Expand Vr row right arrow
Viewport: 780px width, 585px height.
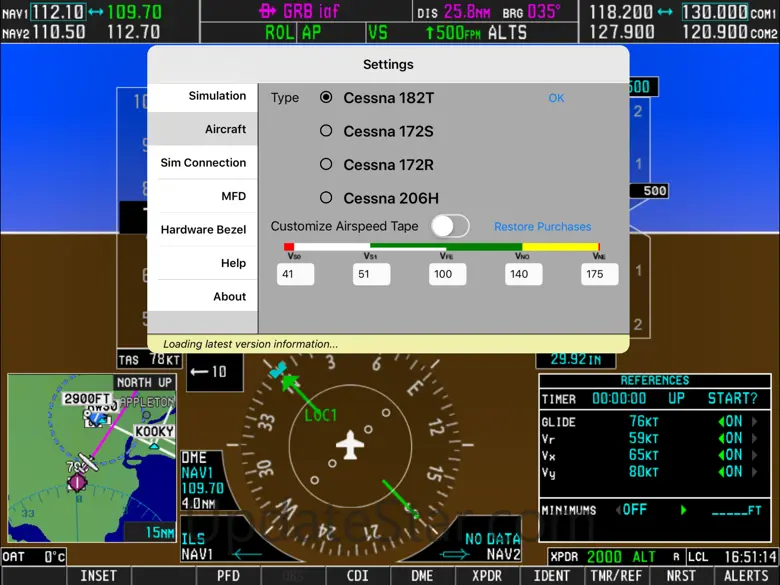755,439
